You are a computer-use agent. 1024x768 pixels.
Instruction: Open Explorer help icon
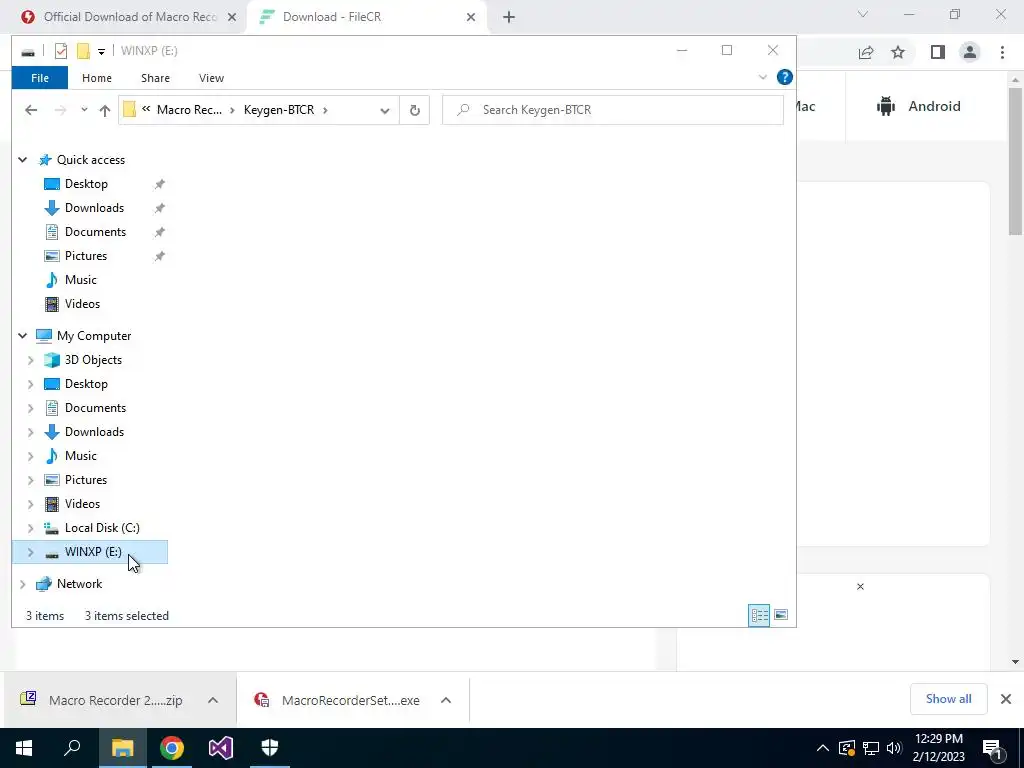784,77
